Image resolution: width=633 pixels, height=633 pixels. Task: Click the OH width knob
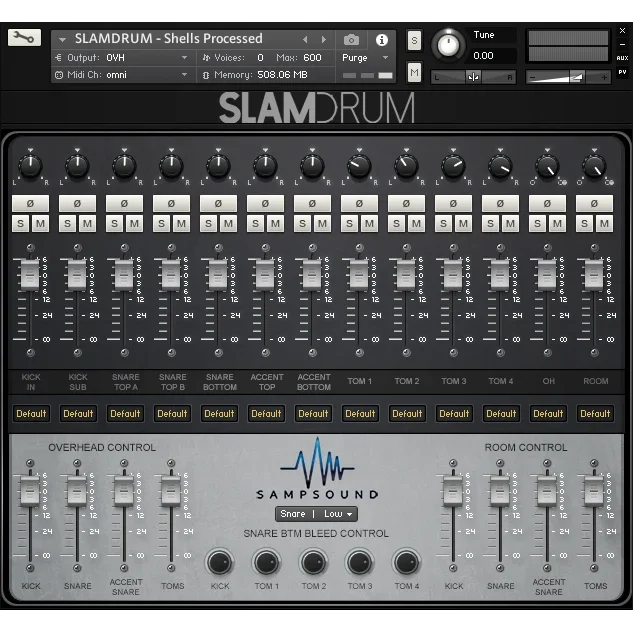coord(547,166)
